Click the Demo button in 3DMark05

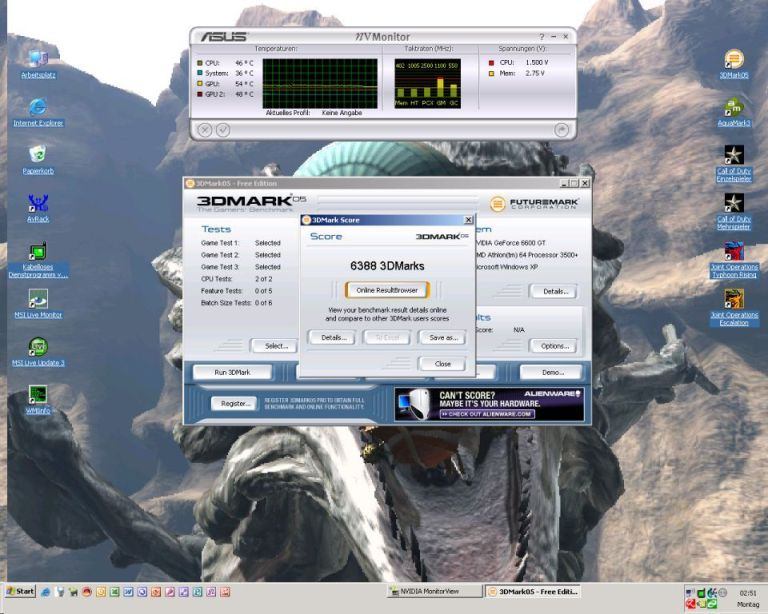[x=553, y=373]
